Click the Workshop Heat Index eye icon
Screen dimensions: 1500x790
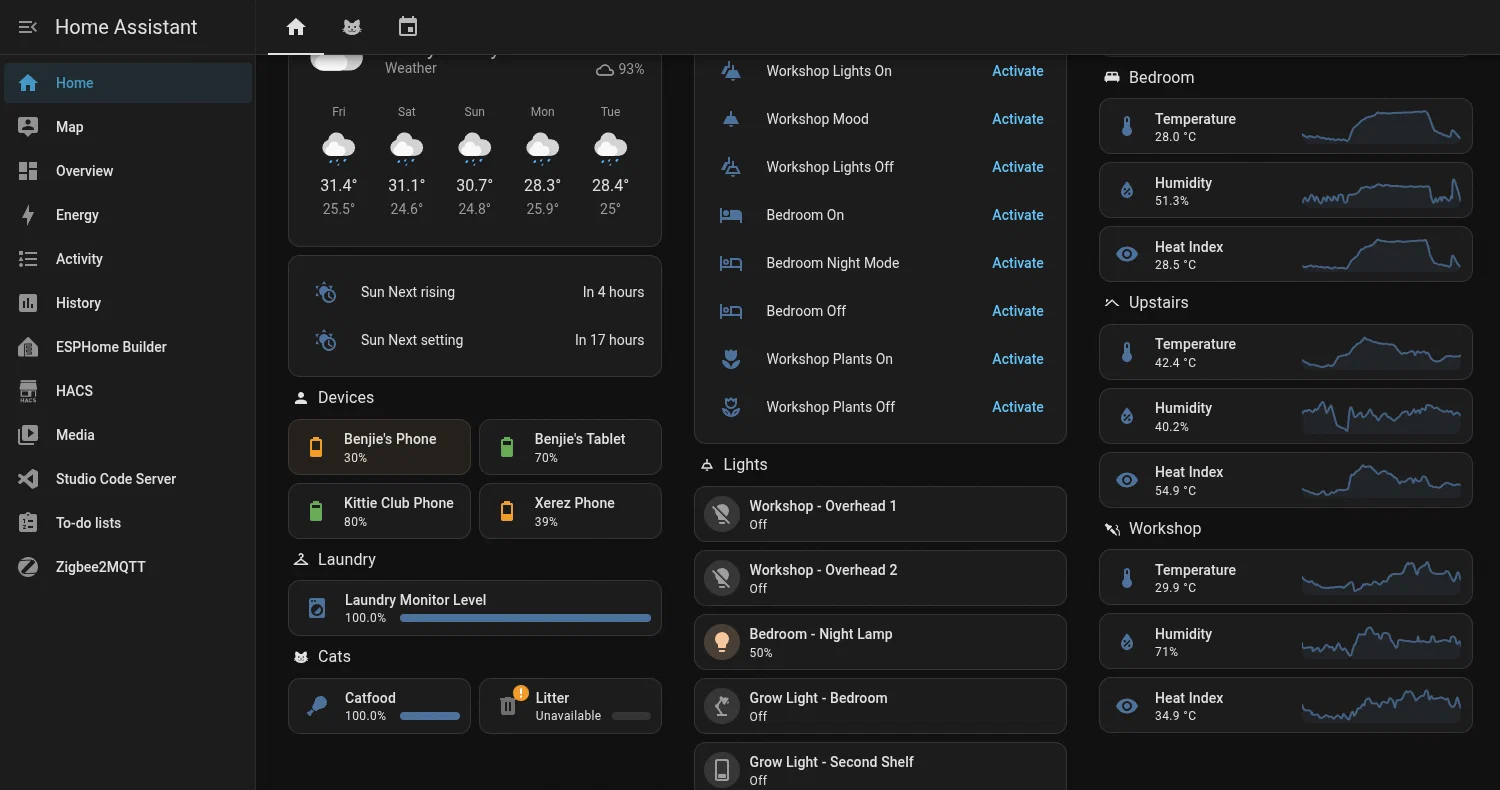(x=1127, y=706)
